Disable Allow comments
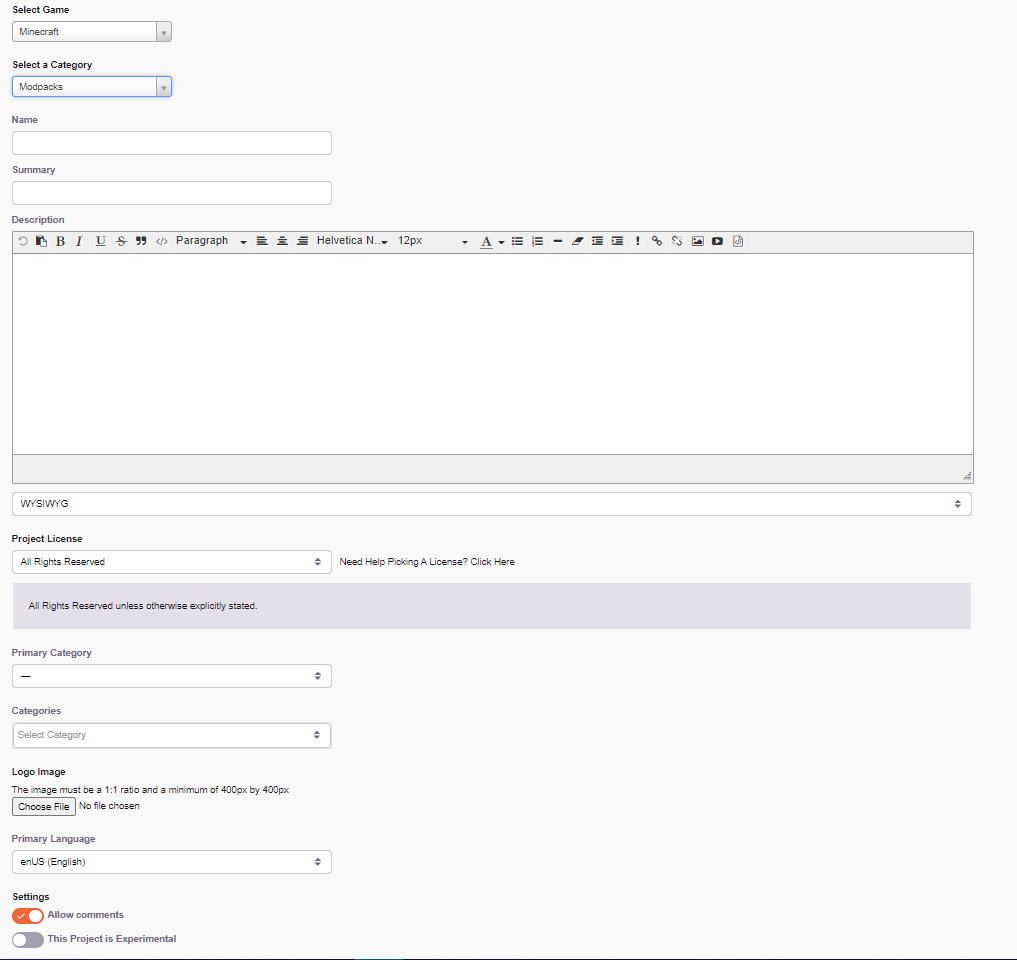1017x960 pixels. click(x=27, y=915)
